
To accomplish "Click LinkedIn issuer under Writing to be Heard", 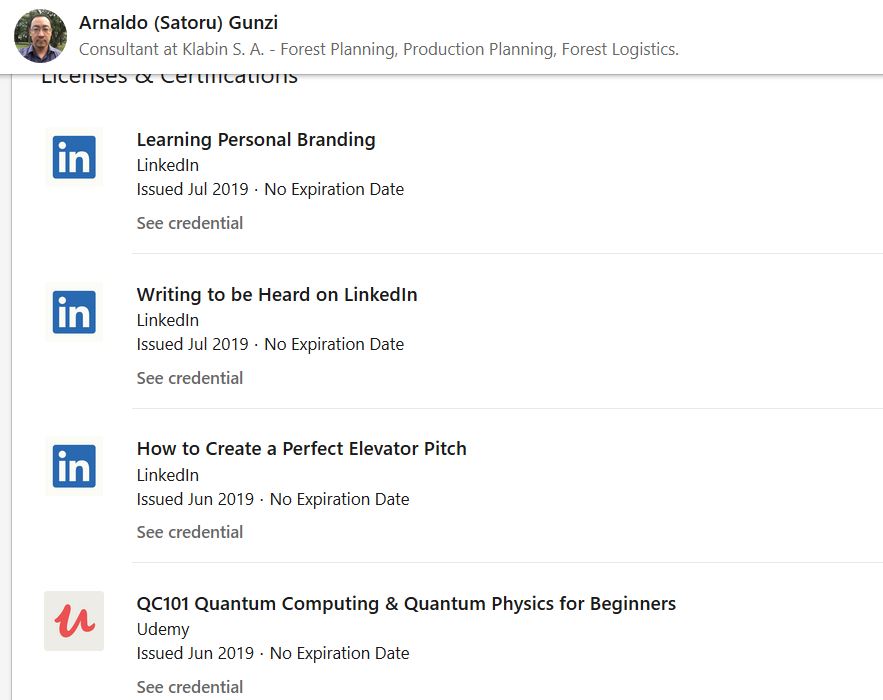I will tap(168, 321).
